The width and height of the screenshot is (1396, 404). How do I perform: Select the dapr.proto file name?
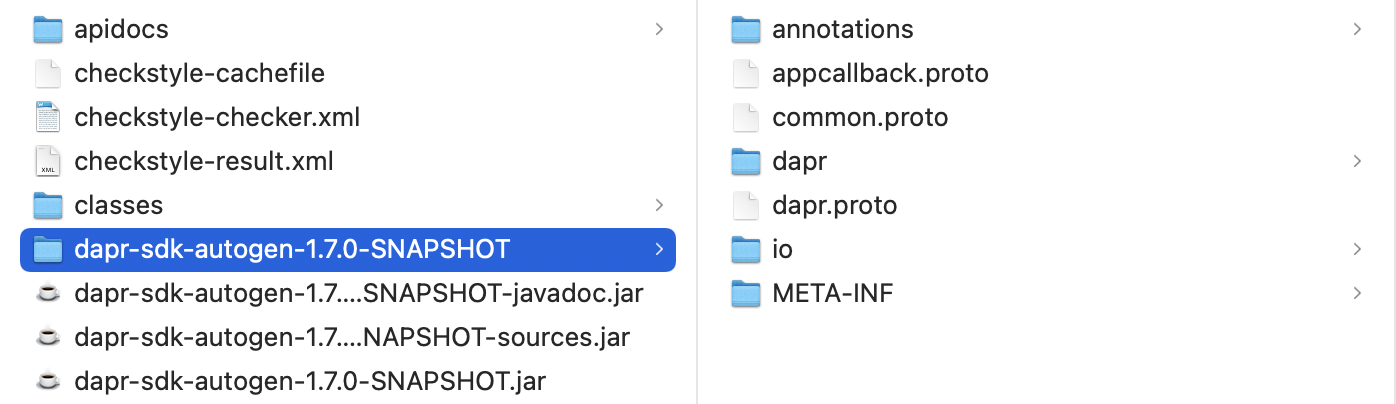[834, 206]
